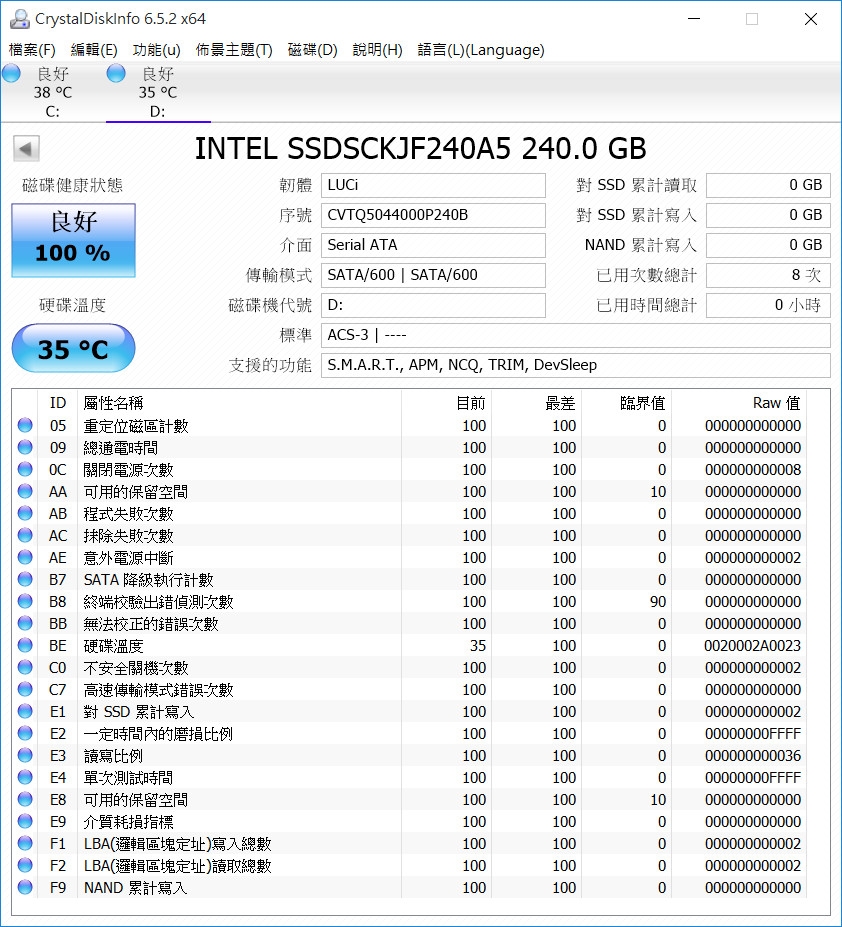Viewport: 842px width, 927px height.
Task: Click the raw value 0020002A0023
Action: 752,646
